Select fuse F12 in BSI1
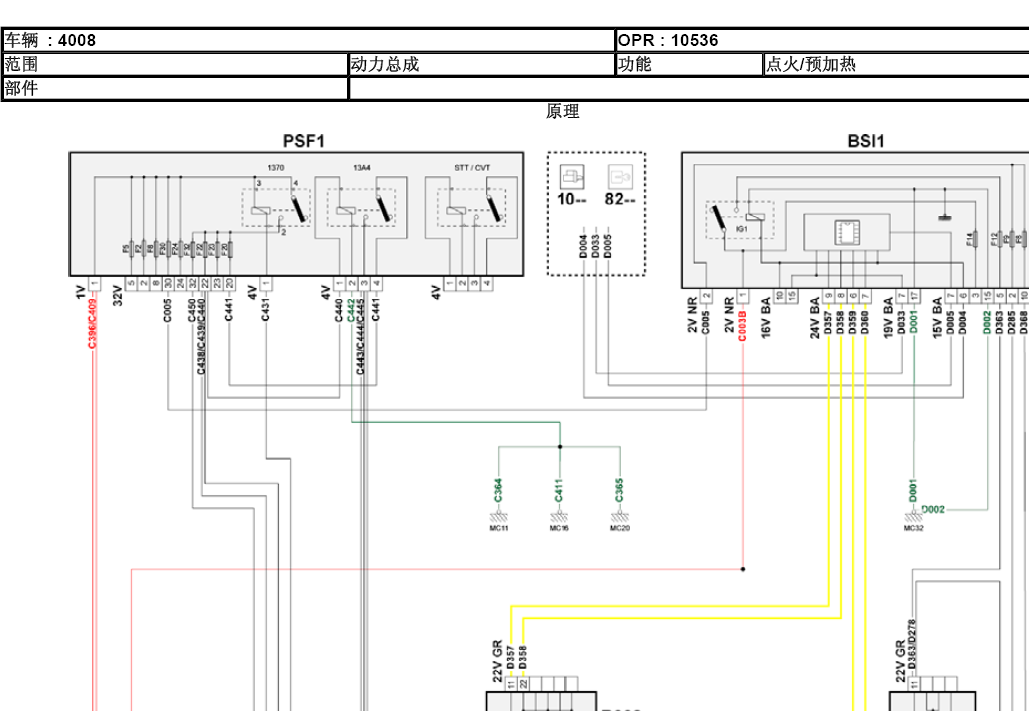This screenshot has width=1029, height=711. (x=999, y=240)
